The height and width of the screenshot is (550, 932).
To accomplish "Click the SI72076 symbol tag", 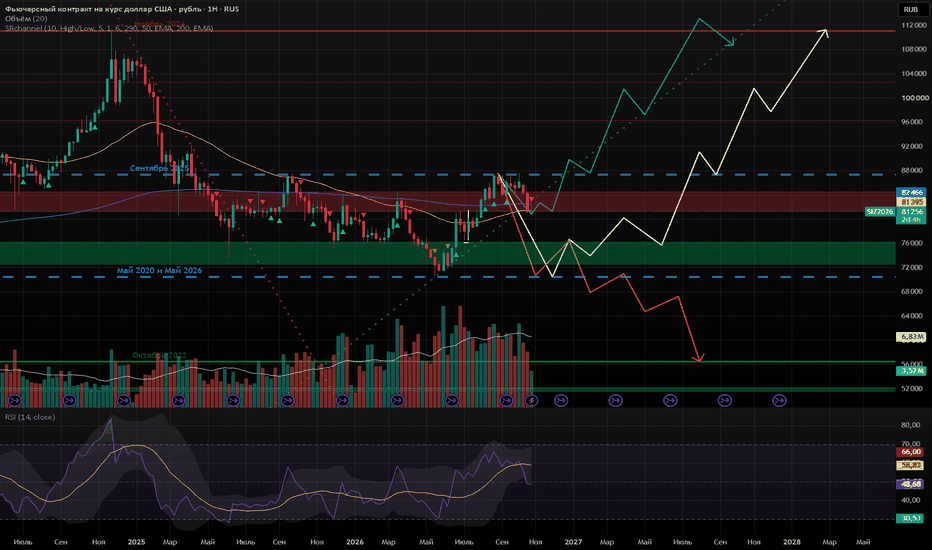I will (880, 212).
